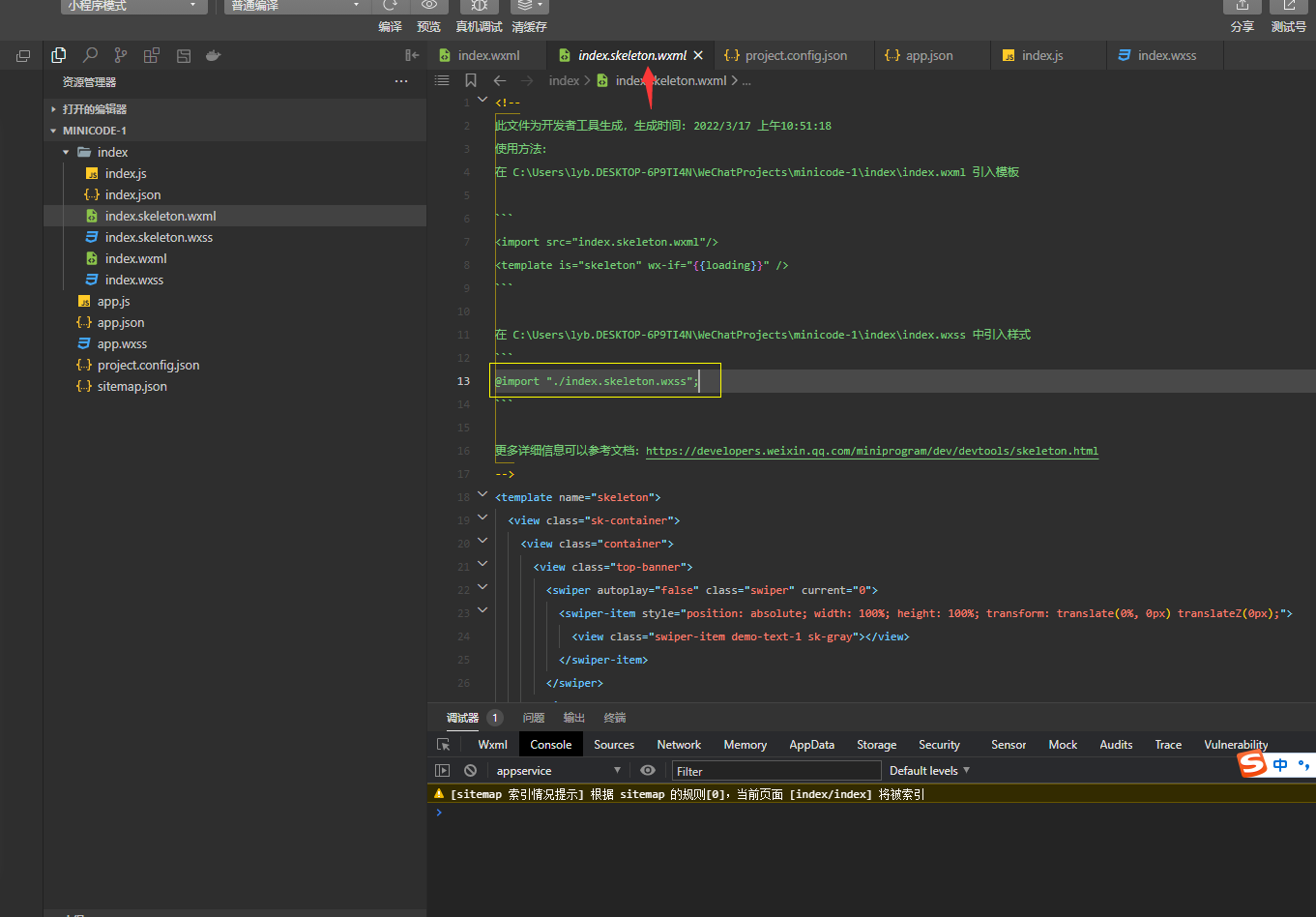Switch to the Sources debugger tab

coord(614,745)
